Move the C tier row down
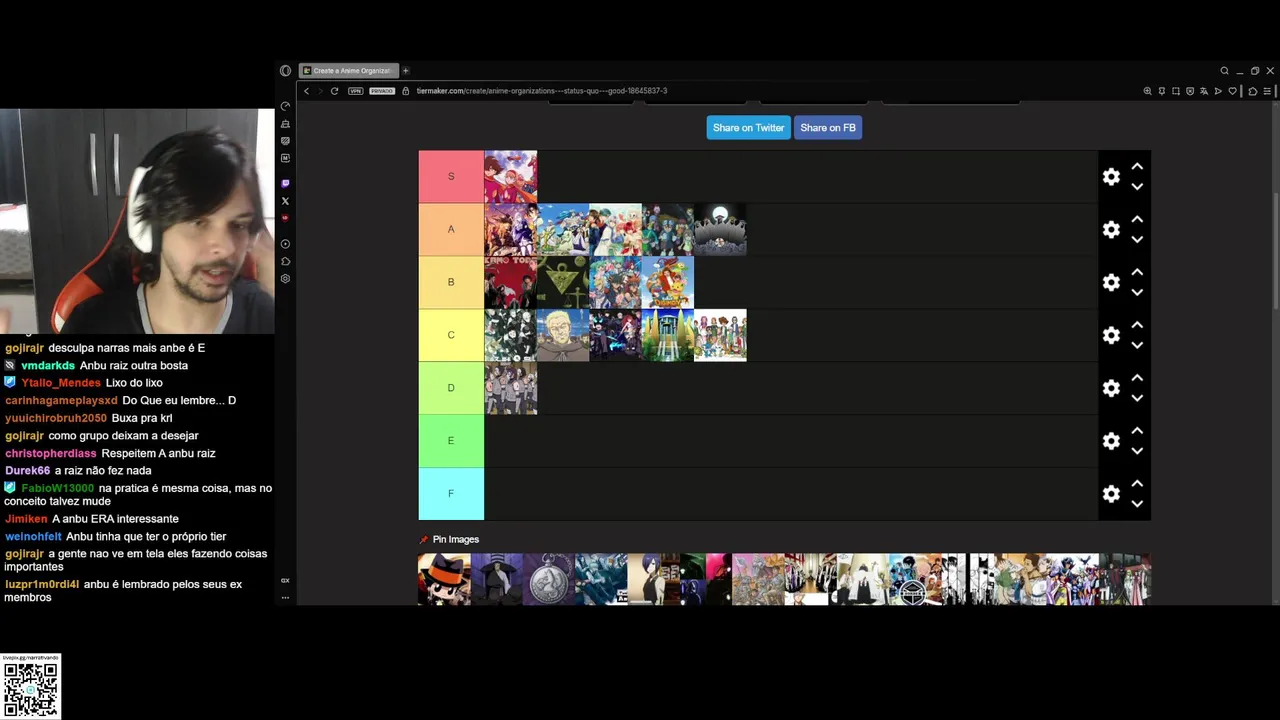 1137,345
